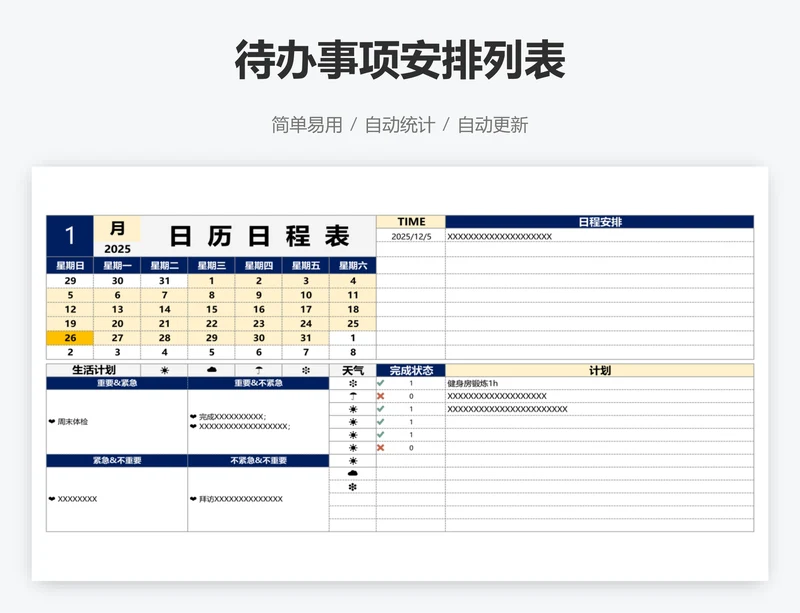Click the 重要&不紧急 quadrant header
This screenshot has width=800, height=613.
[x=258, y=383]
